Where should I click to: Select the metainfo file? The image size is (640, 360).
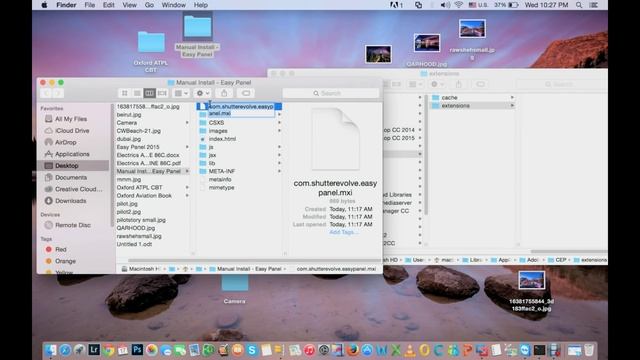220,180
